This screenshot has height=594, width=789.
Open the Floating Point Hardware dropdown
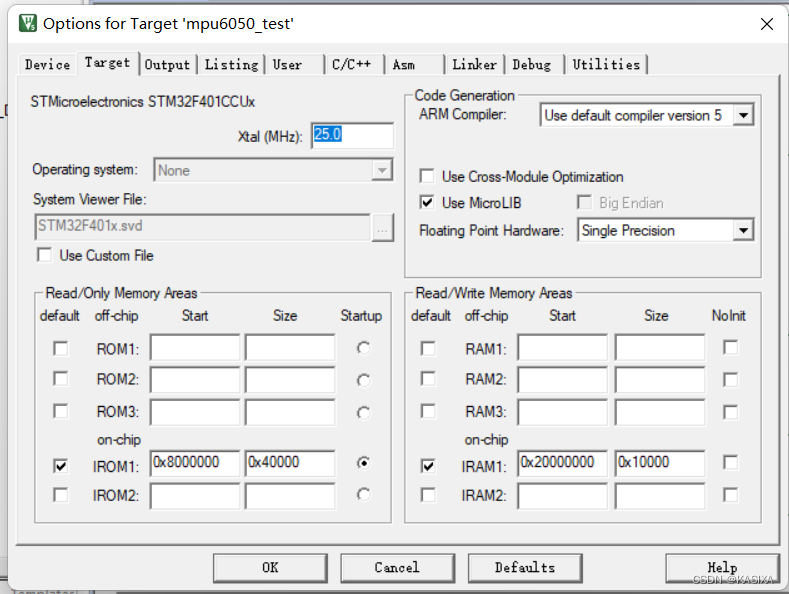point(743,231)
